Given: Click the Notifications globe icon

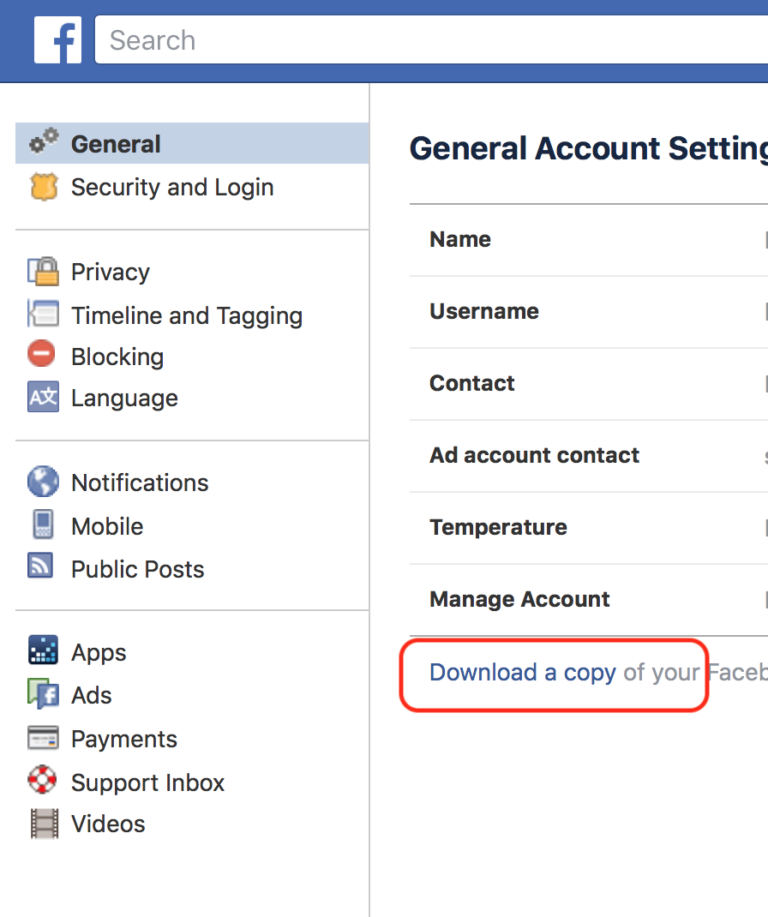Looking at the screenshot, I should pos(43,481).
